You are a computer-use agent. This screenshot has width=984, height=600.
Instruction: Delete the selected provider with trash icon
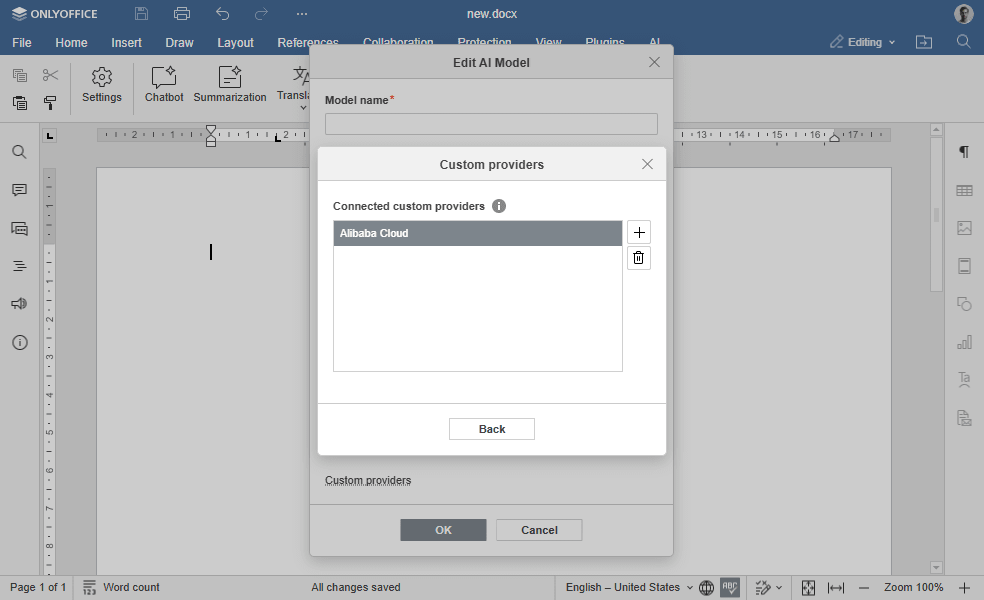click(639, 258)
